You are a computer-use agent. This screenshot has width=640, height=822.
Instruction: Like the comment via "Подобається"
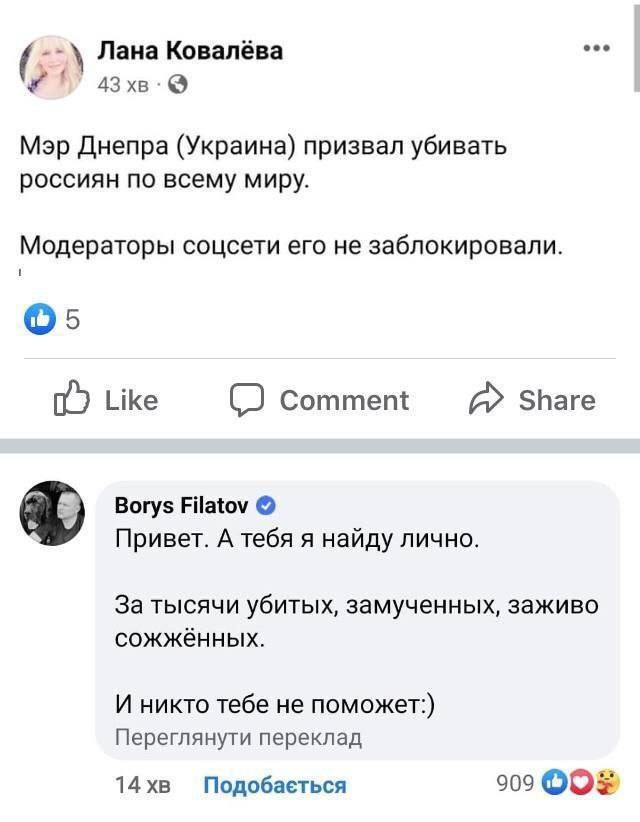tap(274, 785)
